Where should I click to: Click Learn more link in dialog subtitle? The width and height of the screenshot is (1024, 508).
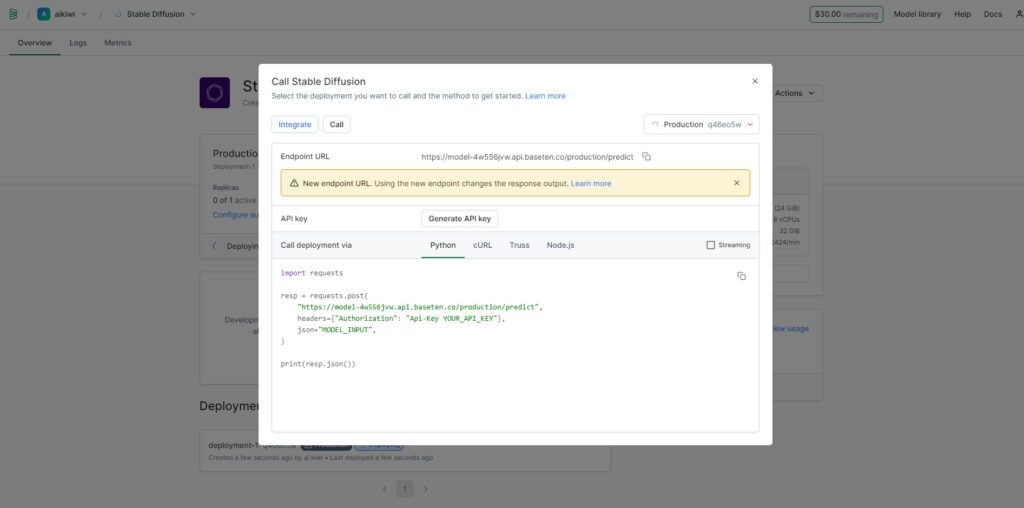(545, 96)
